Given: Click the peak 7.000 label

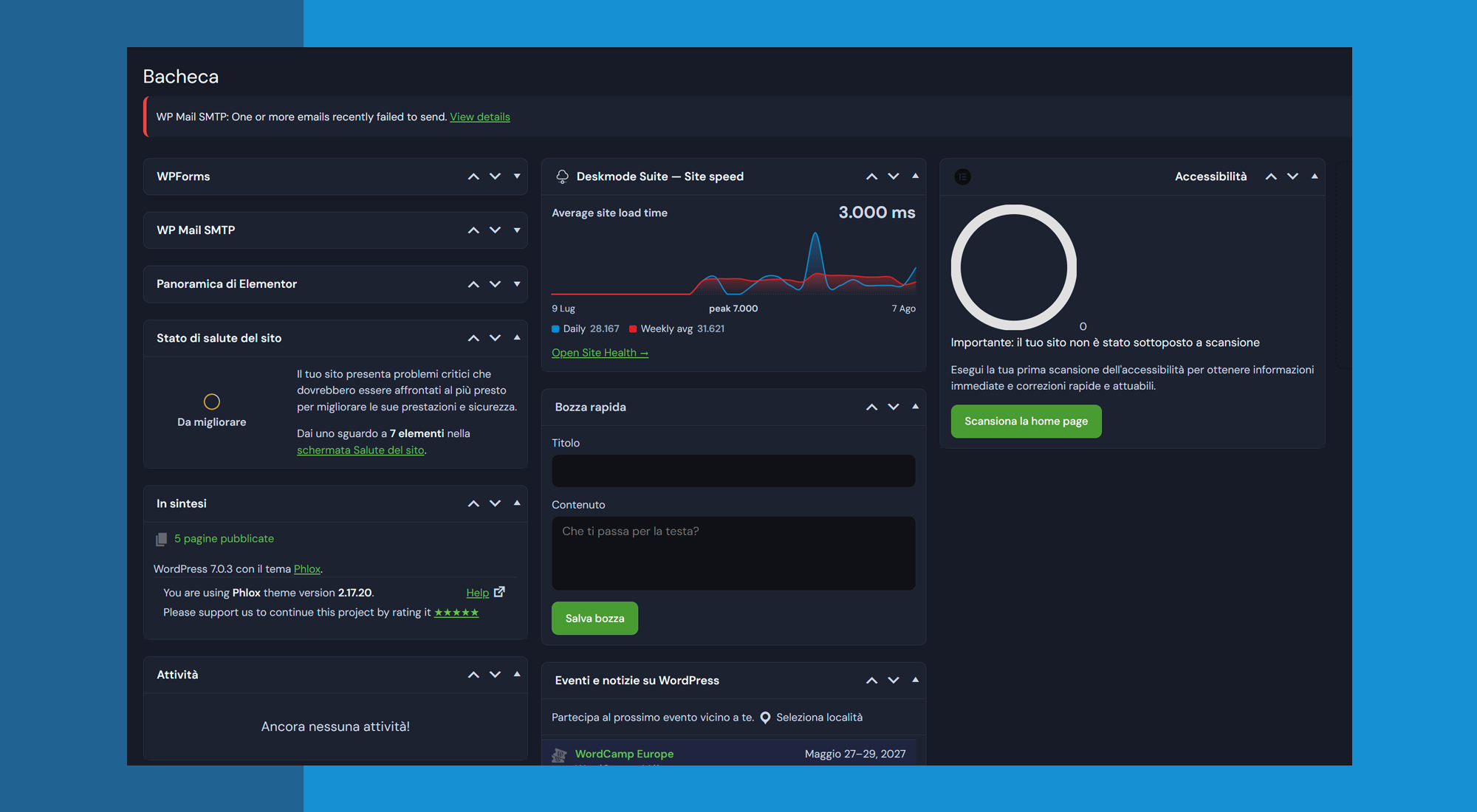Looking at the screenshot, I should coord(733,309).
